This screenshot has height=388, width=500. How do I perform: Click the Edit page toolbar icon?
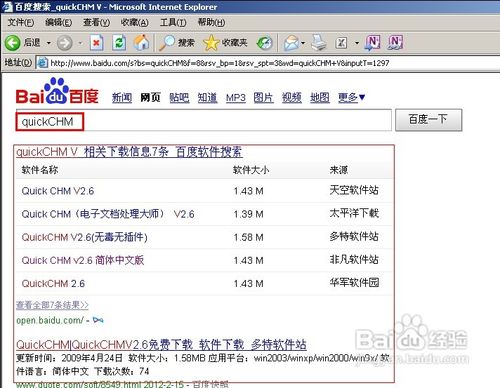pyautogui.click(x=341, y=43)
